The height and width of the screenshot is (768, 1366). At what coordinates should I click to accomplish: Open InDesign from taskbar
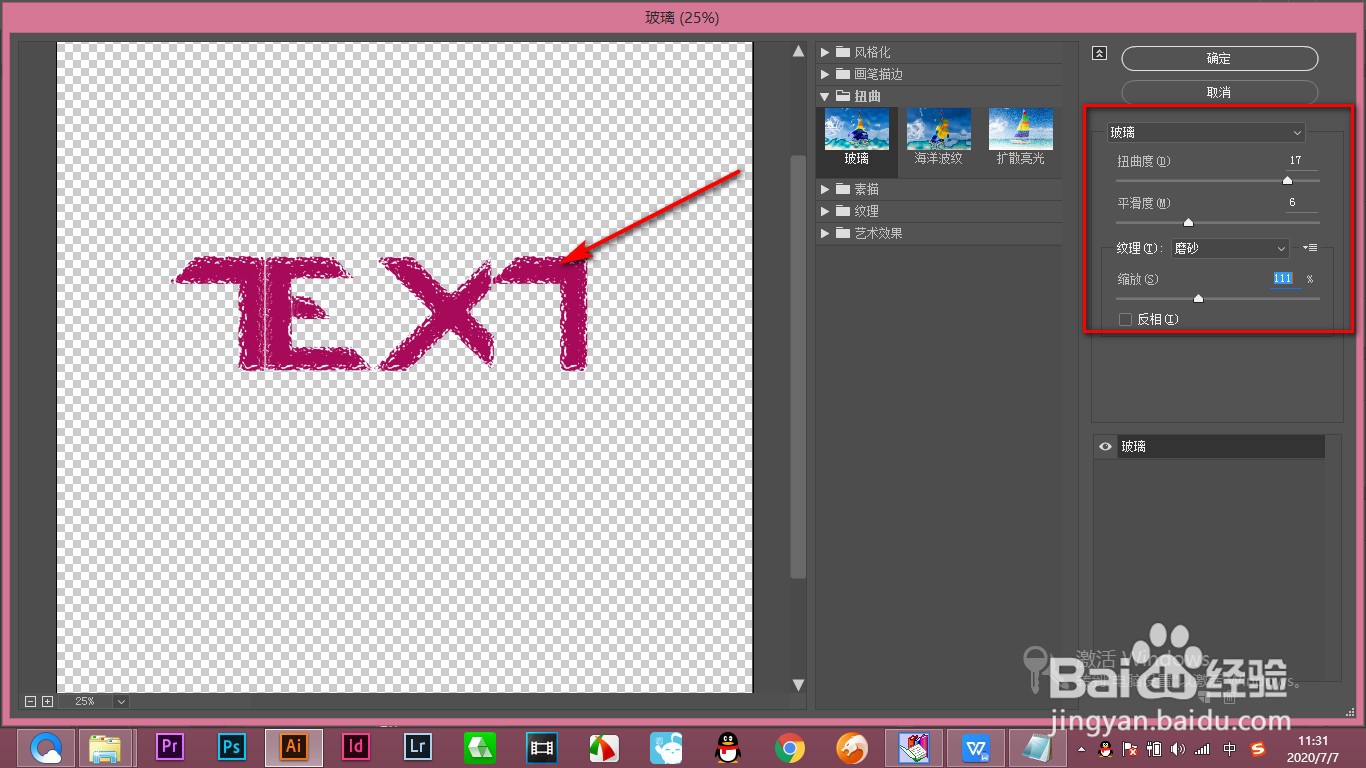[x=356, y=746]
